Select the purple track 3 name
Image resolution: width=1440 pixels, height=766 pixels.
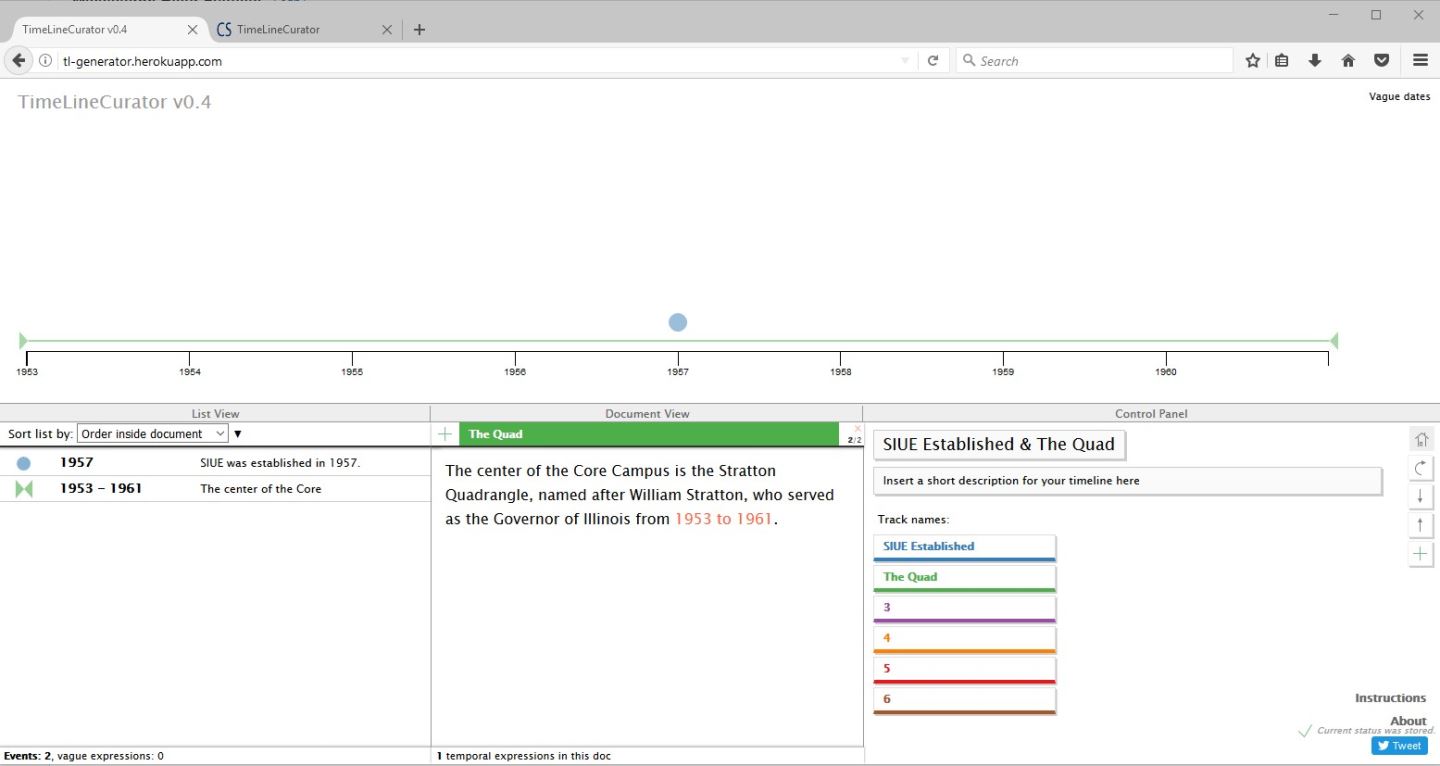(964, 608)
